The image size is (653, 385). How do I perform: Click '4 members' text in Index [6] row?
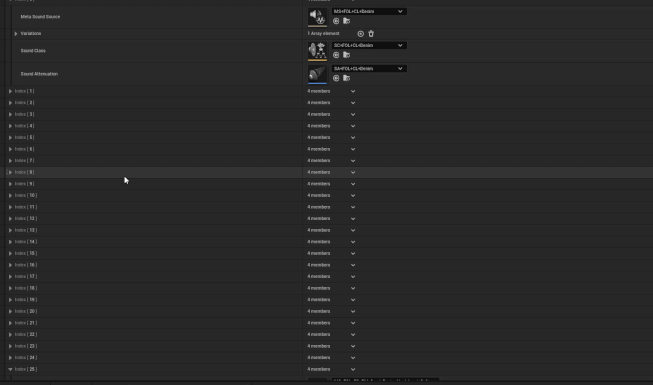[x=319, y=149]
